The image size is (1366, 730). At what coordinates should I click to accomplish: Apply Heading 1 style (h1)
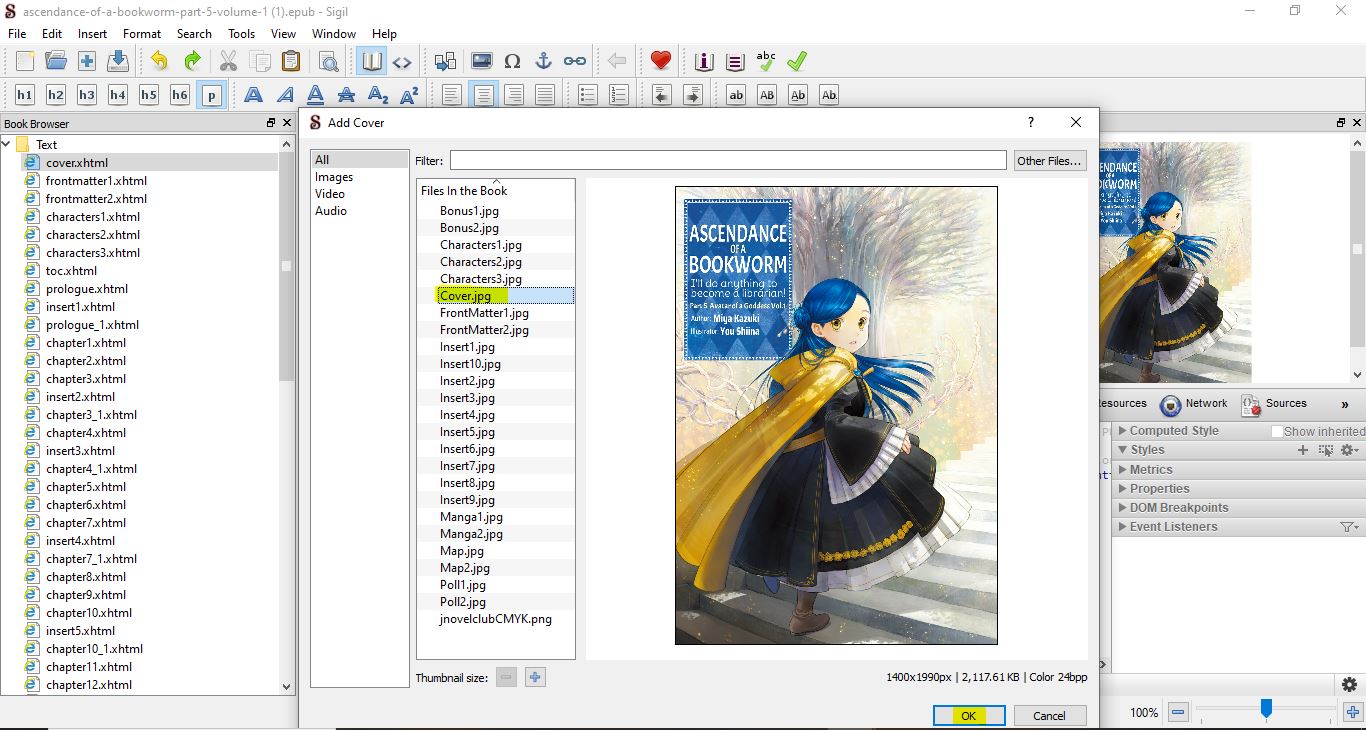coord(25,95)
